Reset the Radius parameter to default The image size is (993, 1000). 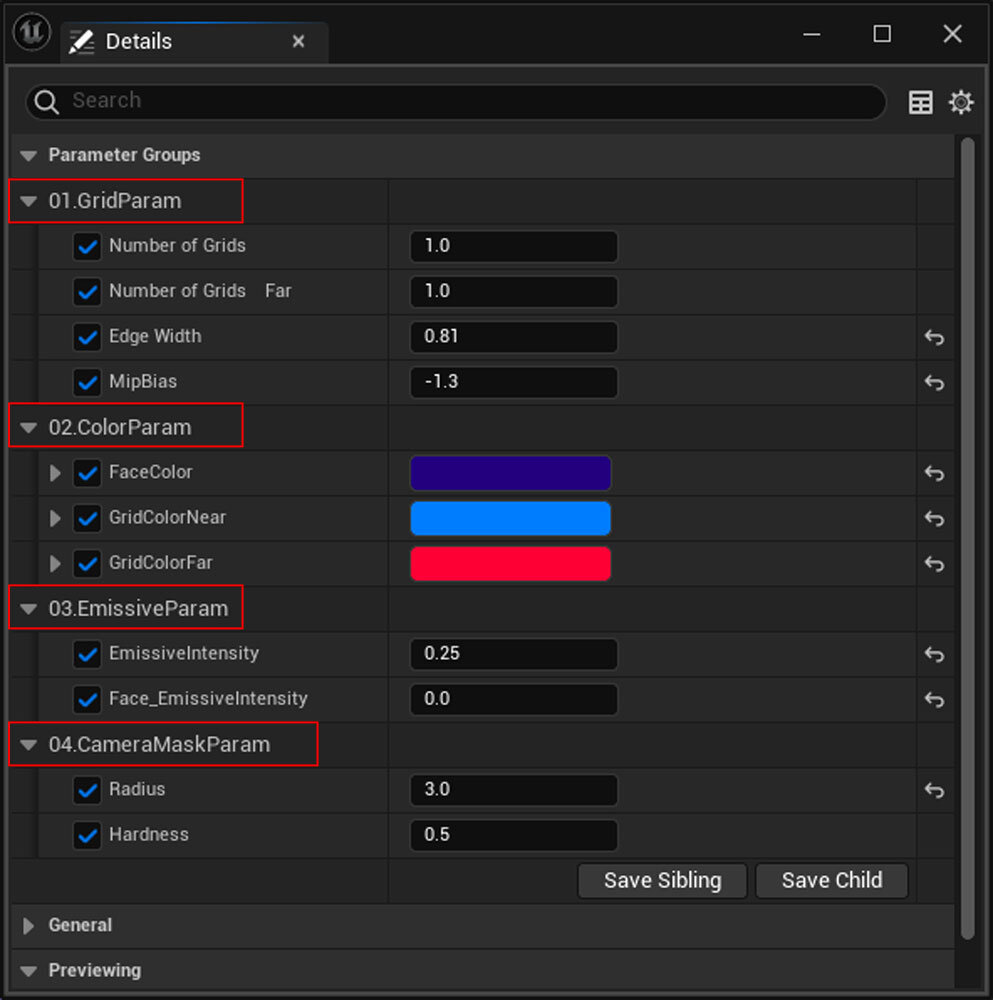point(934,790)
